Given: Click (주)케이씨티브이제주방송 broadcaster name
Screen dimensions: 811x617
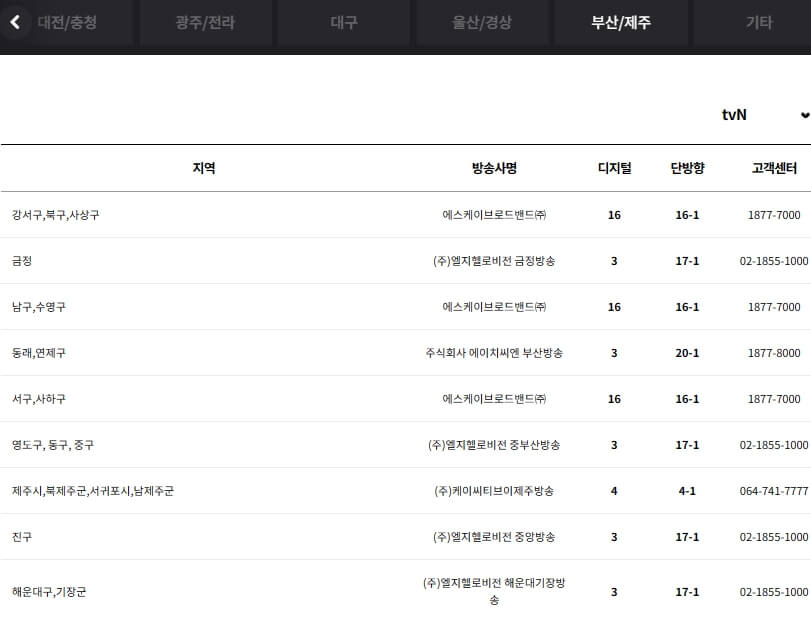Looking at the screenshot, I should (494, 491).
